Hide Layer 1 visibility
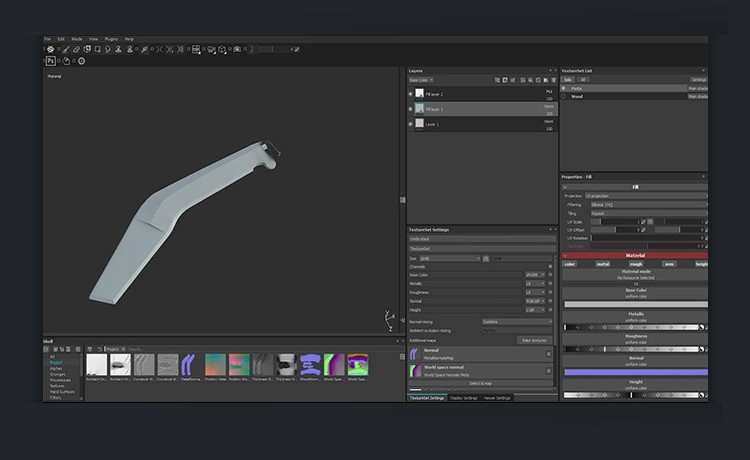The height and width of the screenshot is (460, 750). (x=410, y=124)
